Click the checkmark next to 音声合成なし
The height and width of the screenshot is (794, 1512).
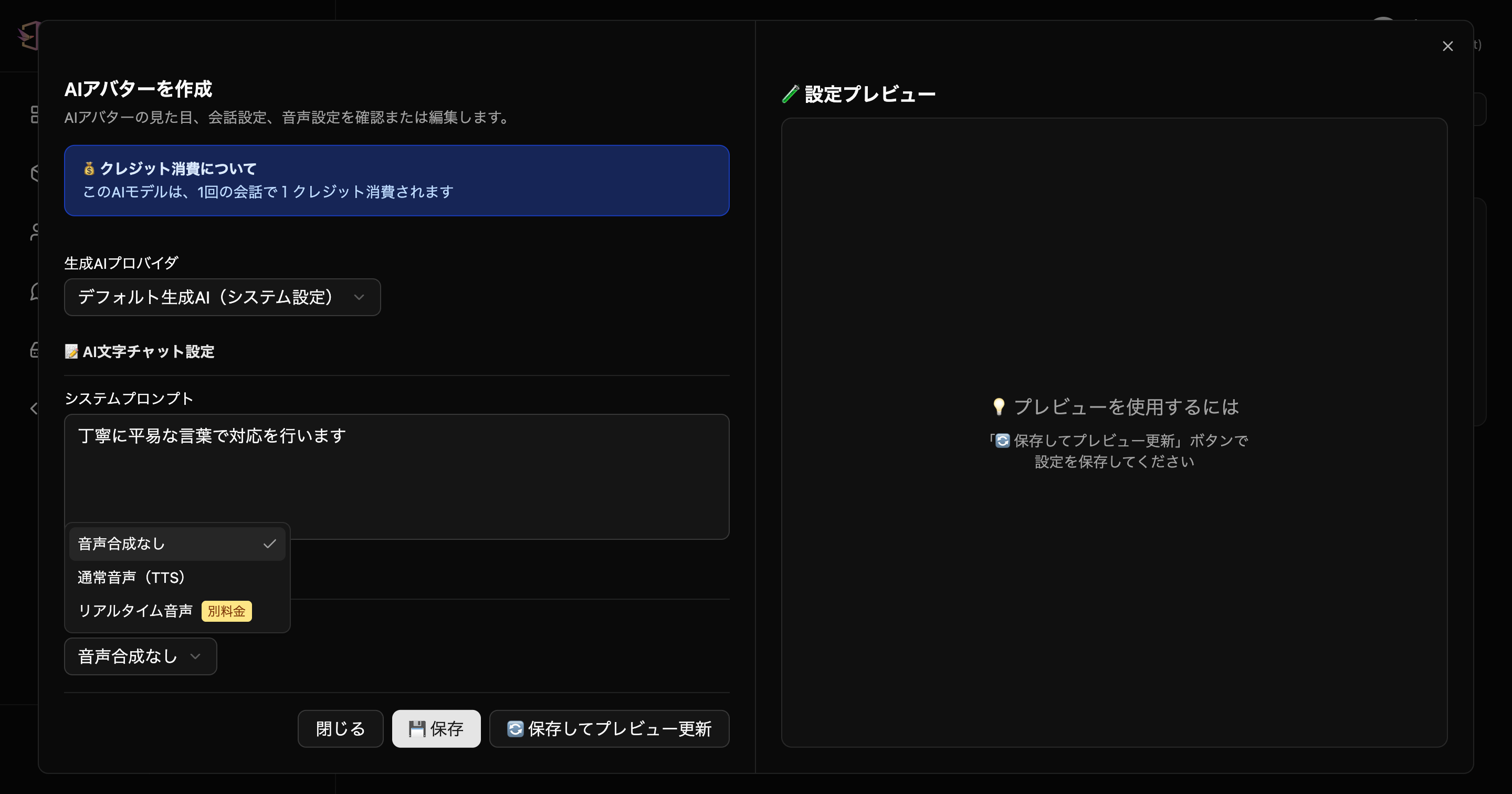click(x=269, y=544)
